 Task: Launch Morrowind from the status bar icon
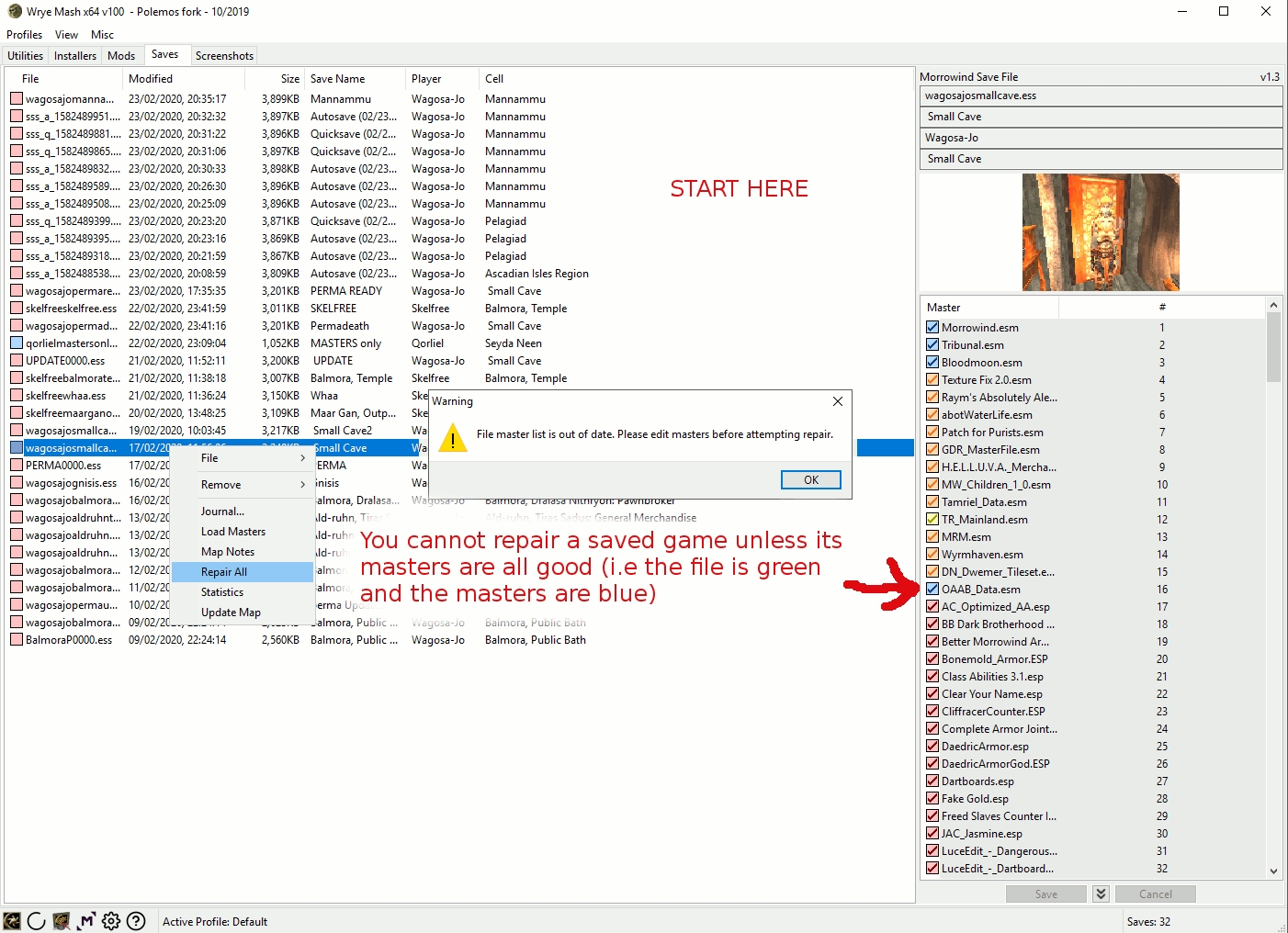pyautogui.click(x=12, y=921)
